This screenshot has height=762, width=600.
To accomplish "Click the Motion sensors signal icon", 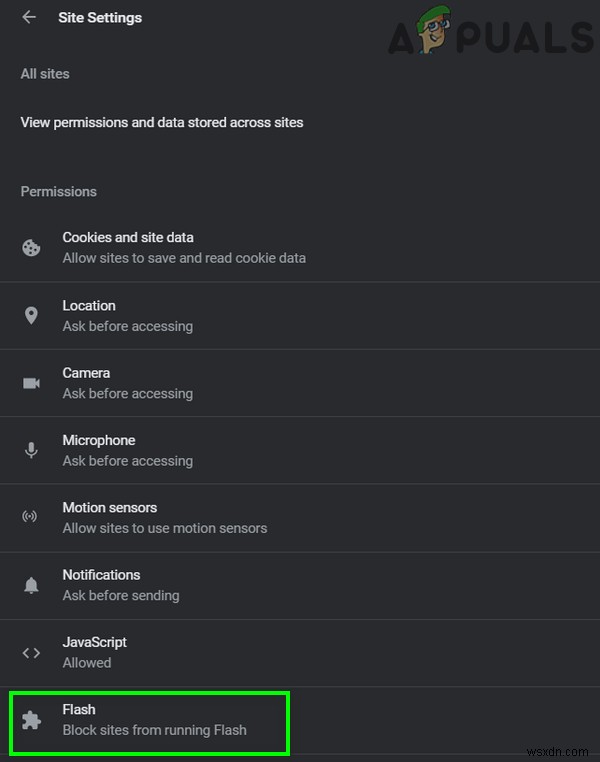I will coord(31,517).
